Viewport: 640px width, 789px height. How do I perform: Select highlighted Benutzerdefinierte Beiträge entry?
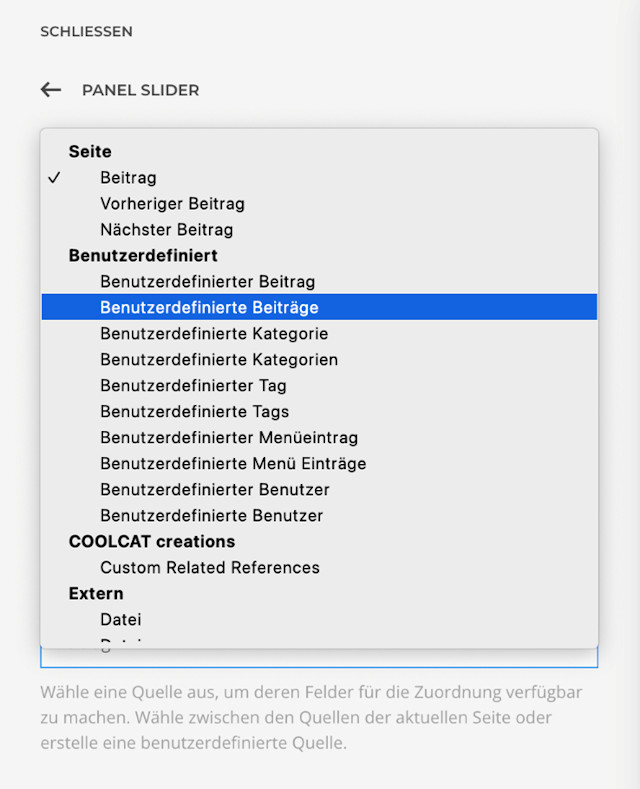click(209, 308)
